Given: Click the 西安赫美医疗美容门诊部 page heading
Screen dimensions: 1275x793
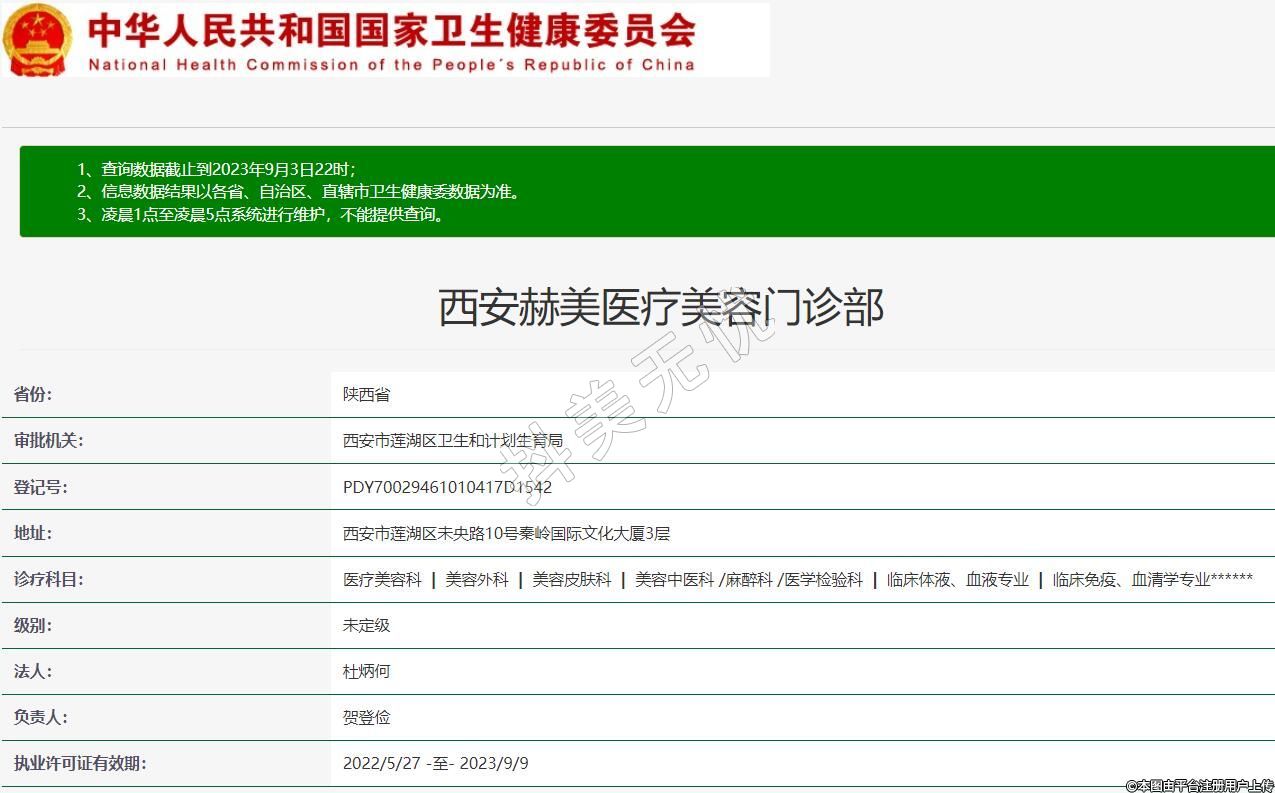Looking at the screenshot, I should click(x=661, y=307).
